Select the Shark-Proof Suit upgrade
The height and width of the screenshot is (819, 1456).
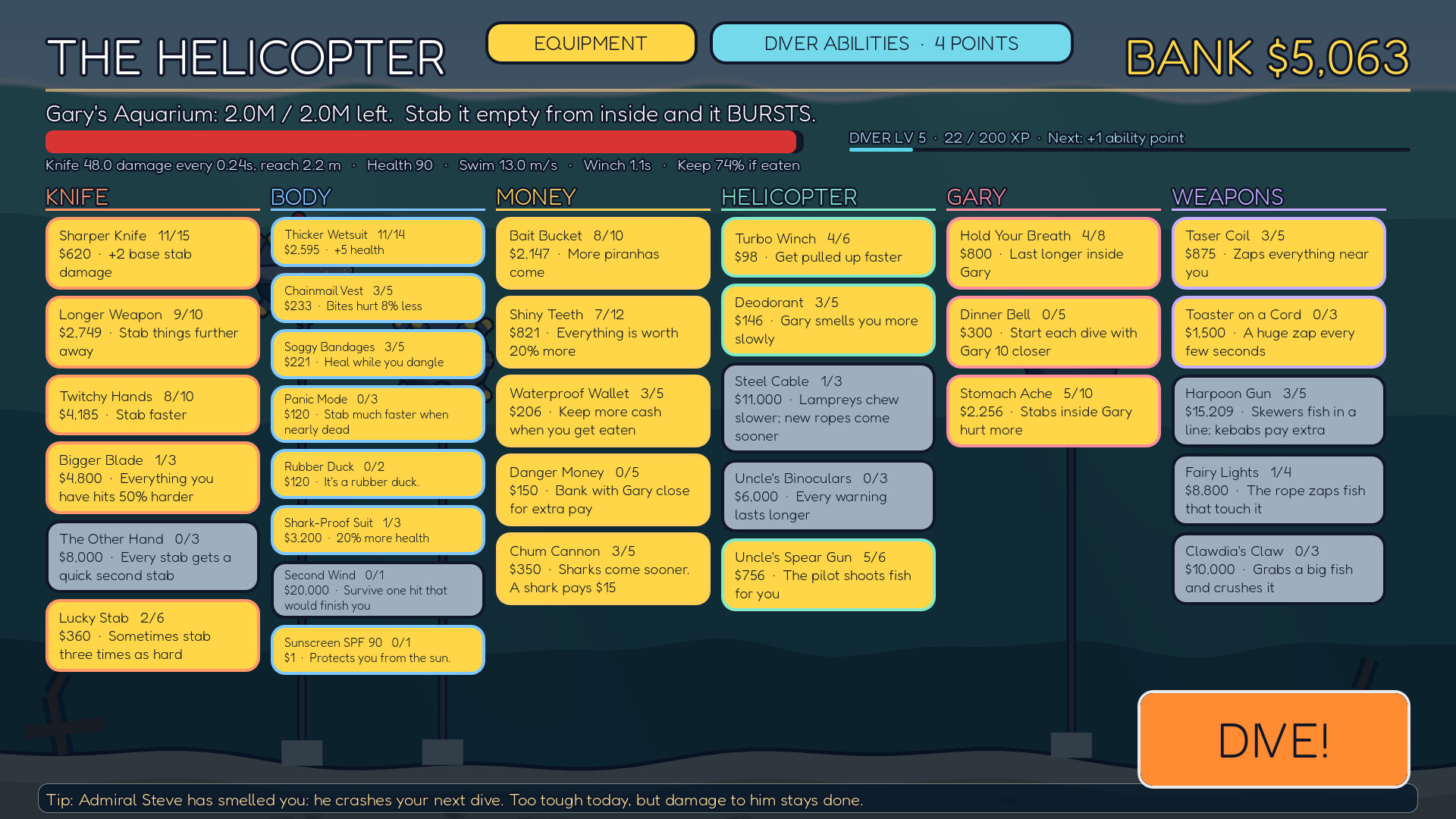tap(378, 530)
